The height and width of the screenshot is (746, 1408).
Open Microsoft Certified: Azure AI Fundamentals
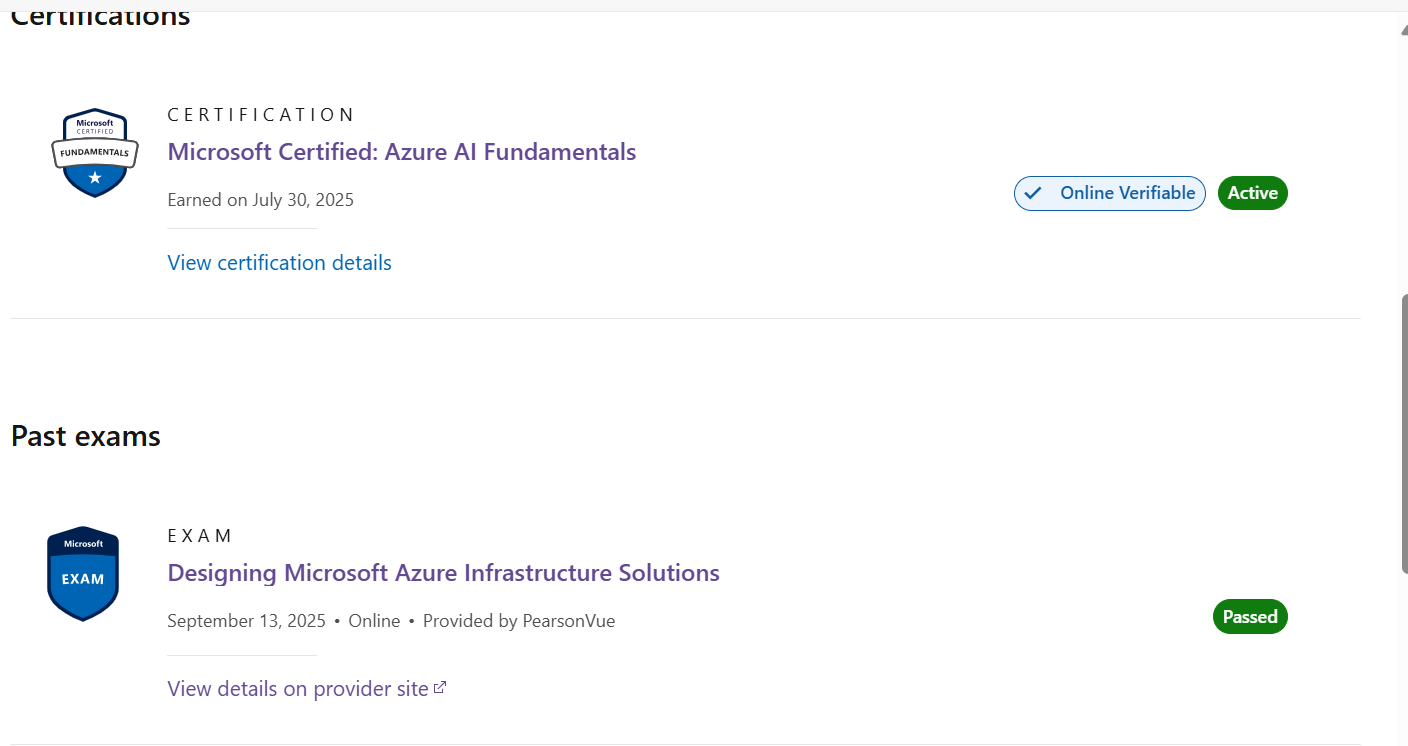[401, 152]
